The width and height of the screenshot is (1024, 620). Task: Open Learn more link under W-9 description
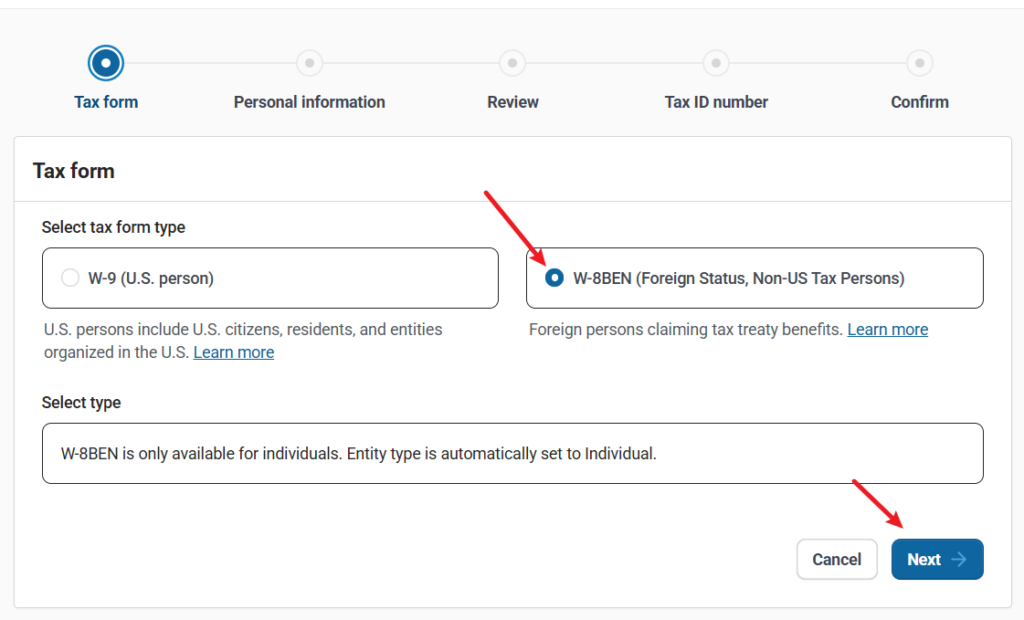coord(233,352)
